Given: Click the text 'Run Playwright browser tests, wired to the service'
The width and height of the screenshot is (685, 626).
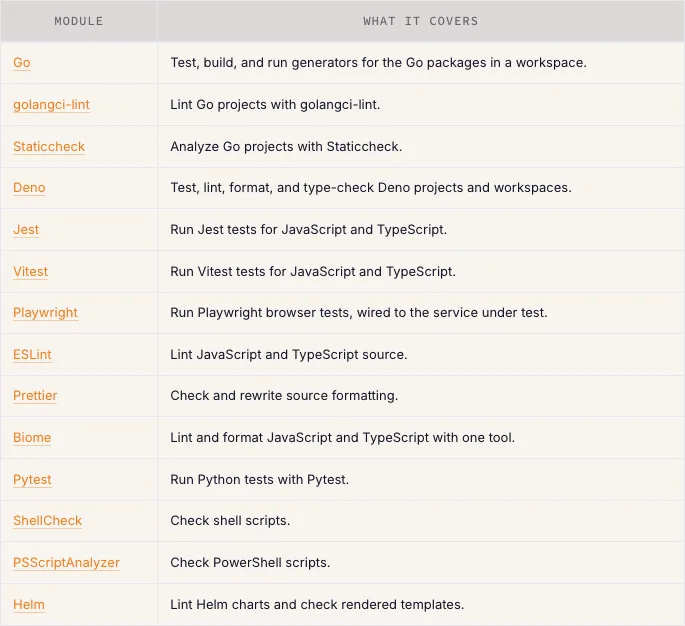Looking at the screenshot, I should (324, 313).
